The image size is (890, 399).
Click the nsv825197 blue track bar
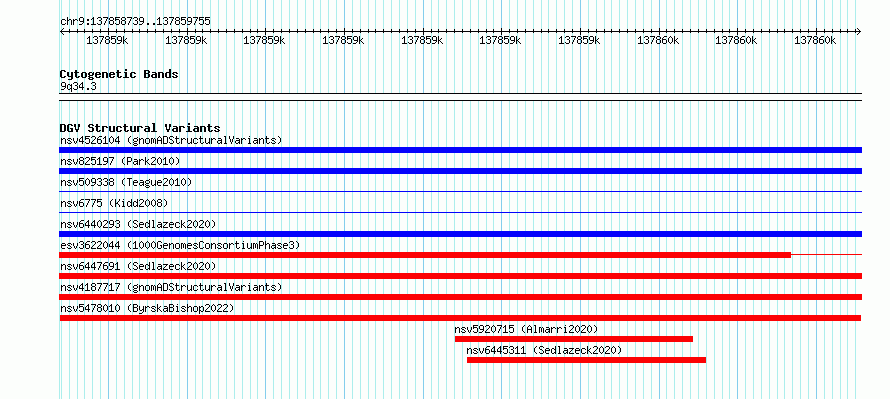(460, 171)
